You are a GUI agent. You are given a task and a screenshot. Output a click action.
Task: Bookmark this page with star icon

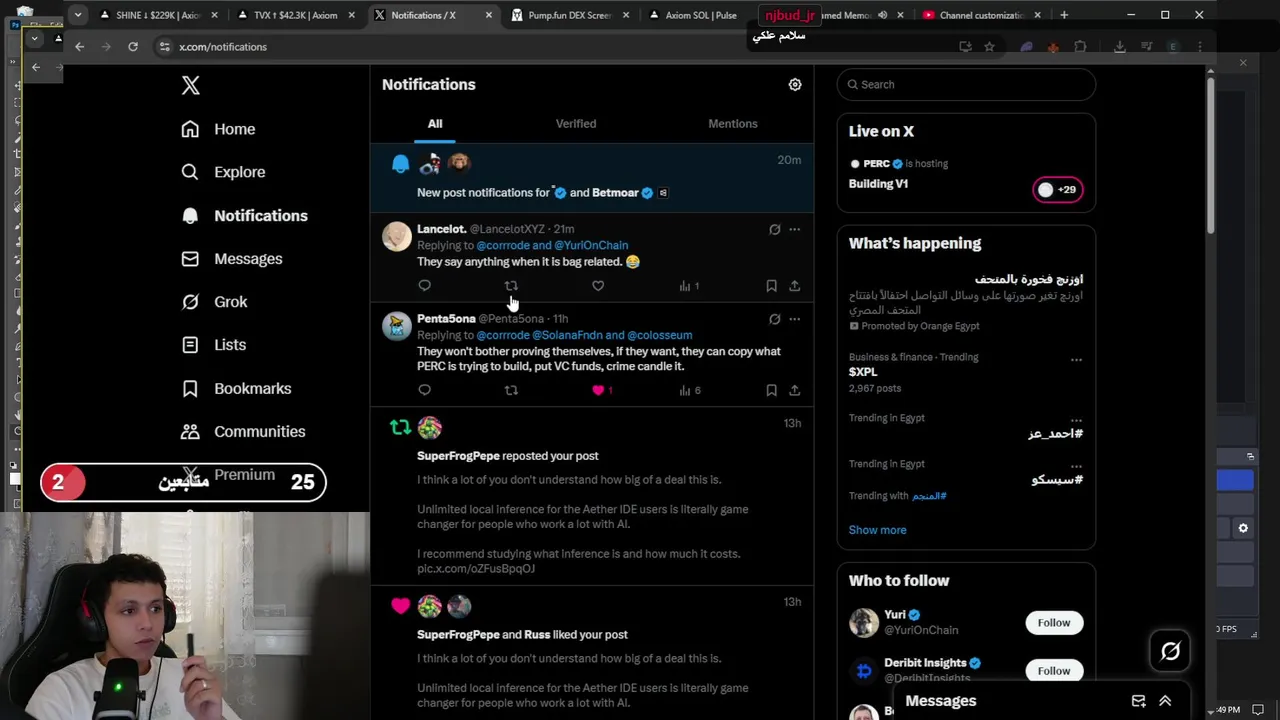click(989, 47)
